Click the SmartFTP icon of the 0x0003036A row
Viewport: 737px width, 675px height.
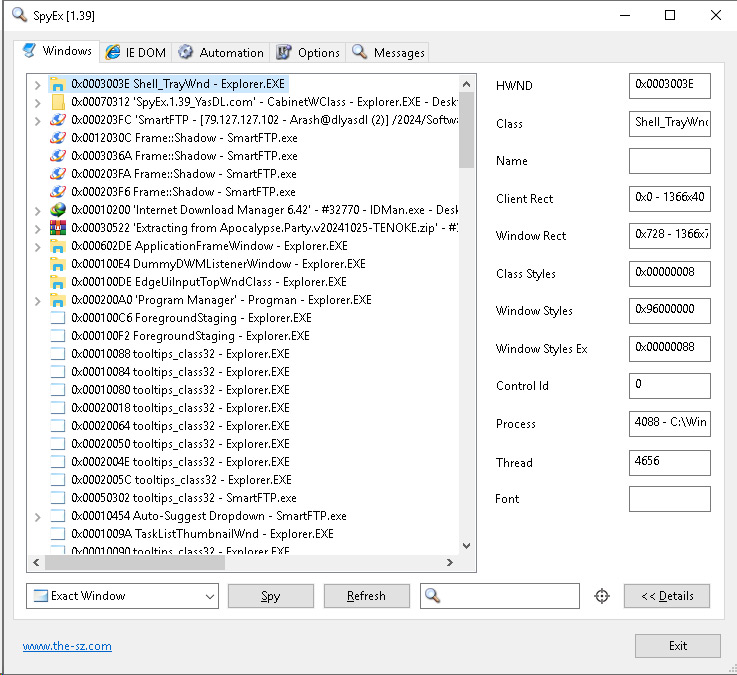(x=57, y=156)
